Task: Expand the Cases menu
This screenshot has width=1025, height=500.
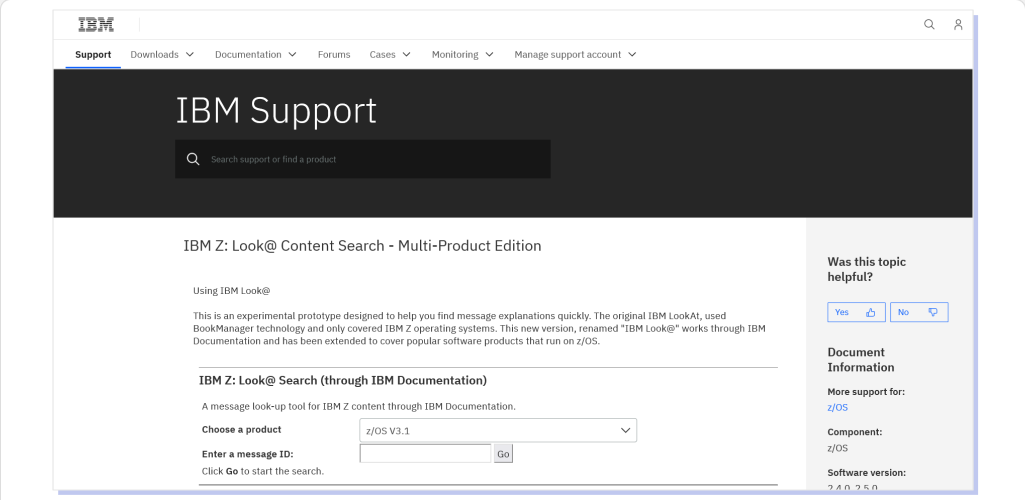Action: [x=390, y=55]
